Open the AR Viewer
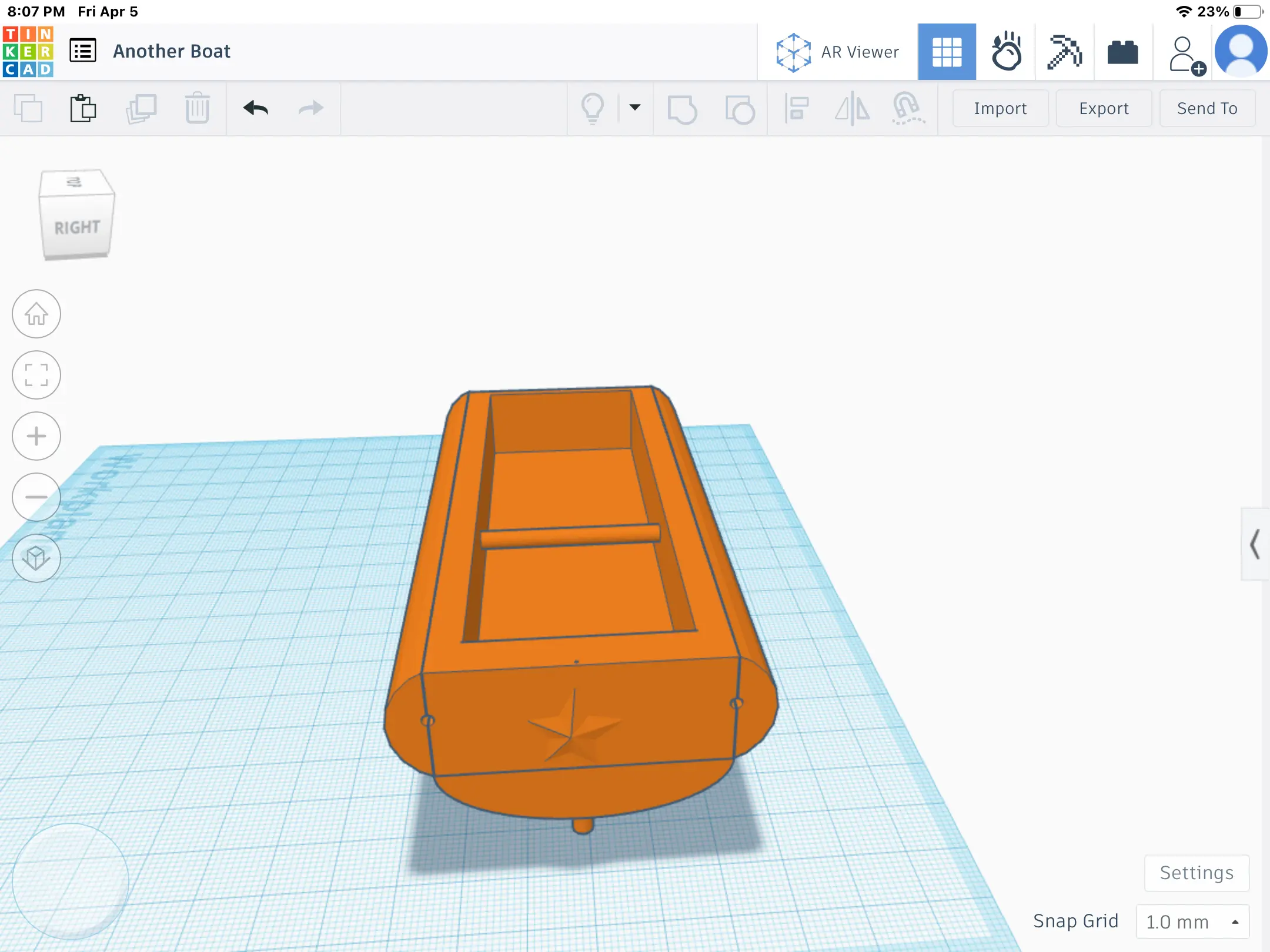The height and width of the screenshot is (952, 1270). 837,51
